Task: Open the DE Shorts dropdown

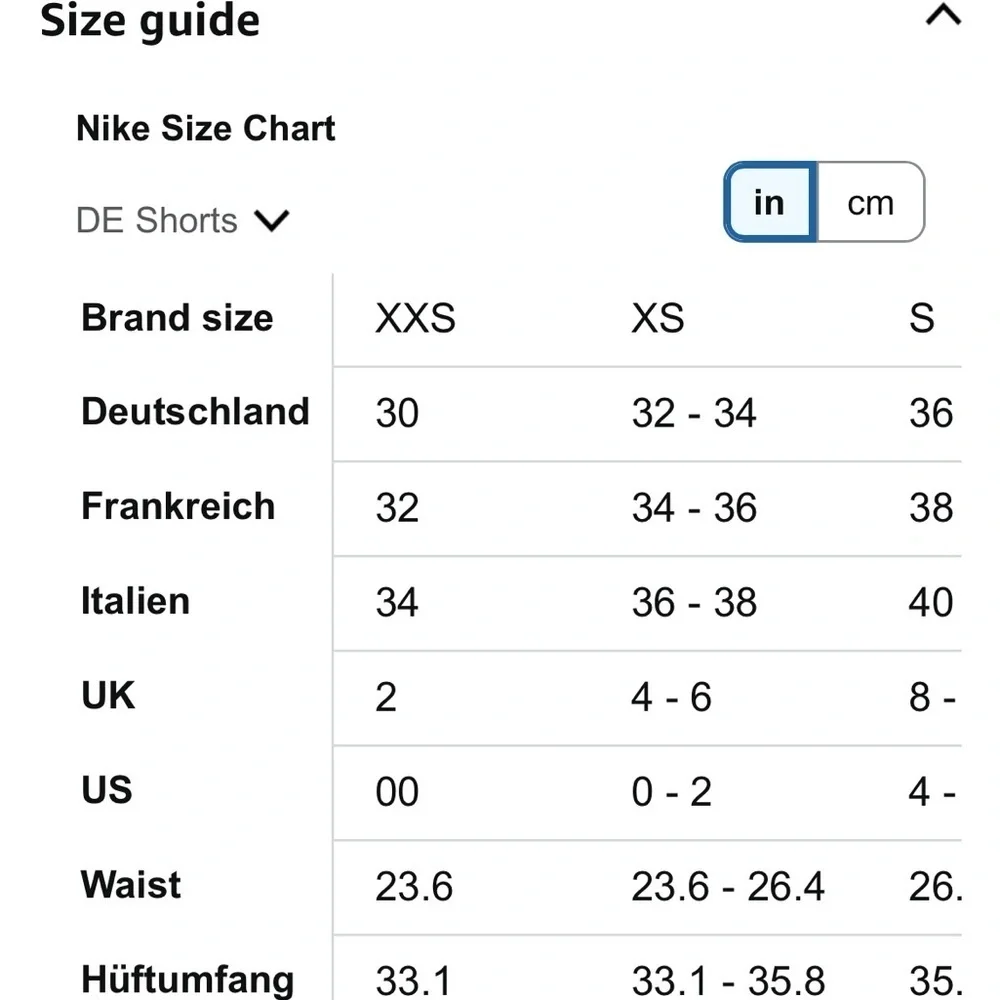Action: pos(182,221)
